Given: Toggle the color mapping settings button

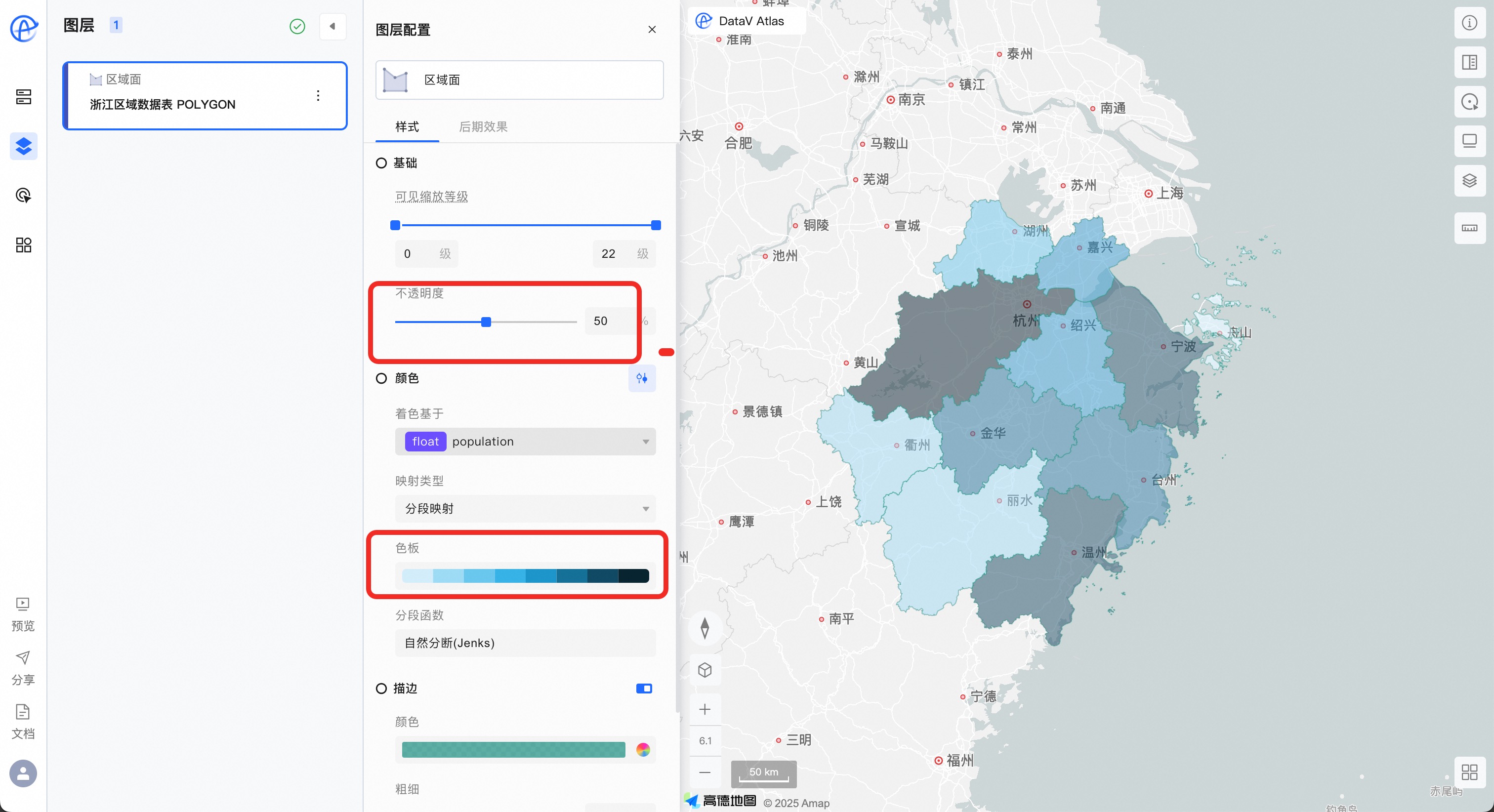Looking at the screenshot, I should 642,378.
